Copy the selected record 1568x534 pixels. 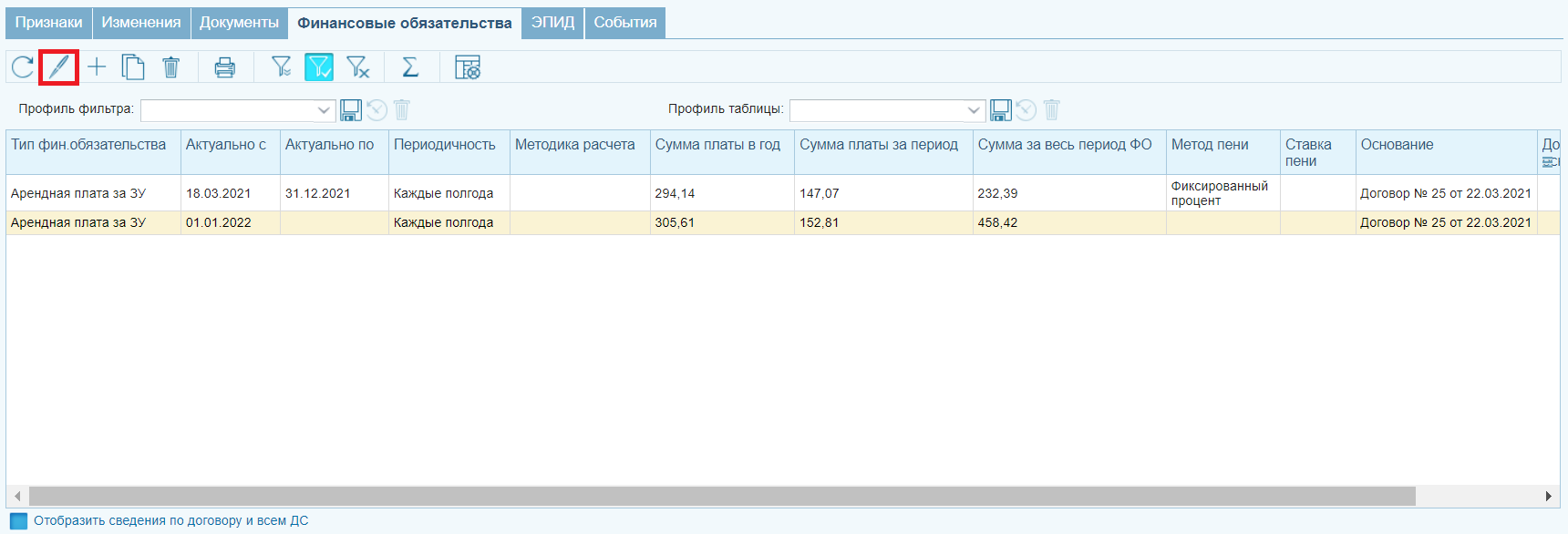133,67
